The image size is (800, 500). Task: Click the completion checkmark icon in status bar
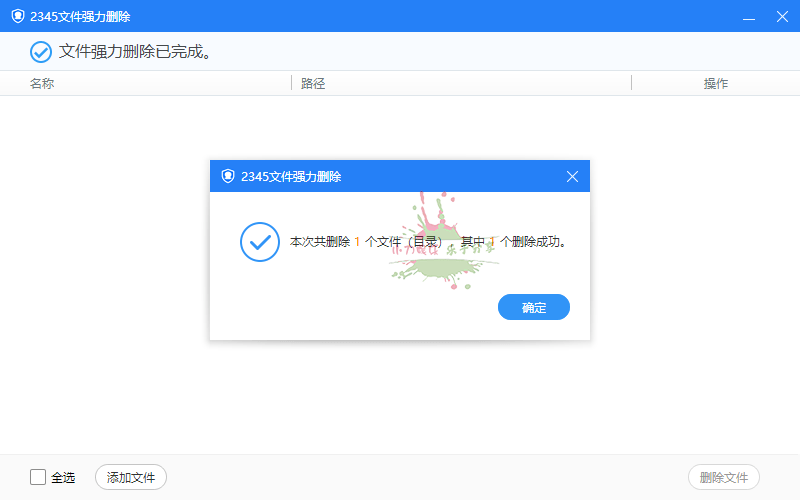click(x=41, y=52)
